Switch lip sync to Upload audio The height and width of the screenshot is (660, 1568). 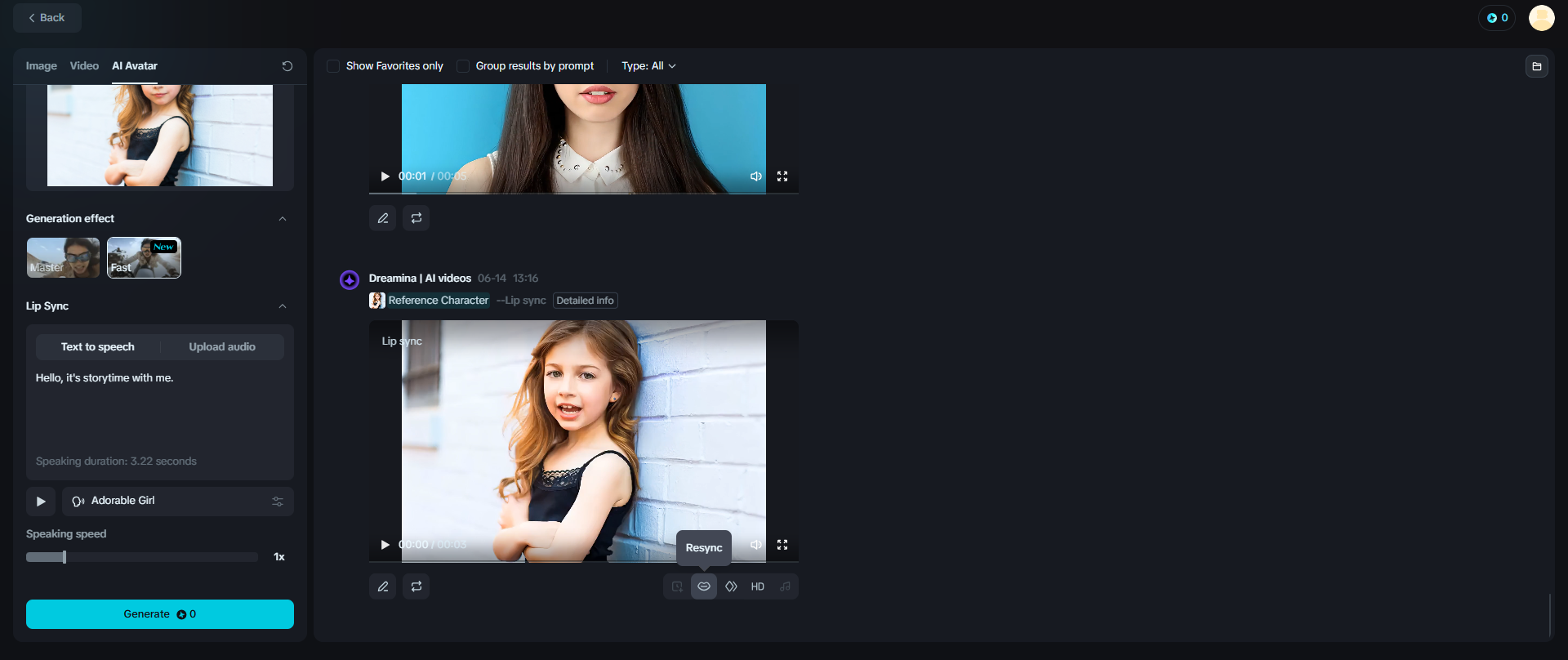point(222,347)
